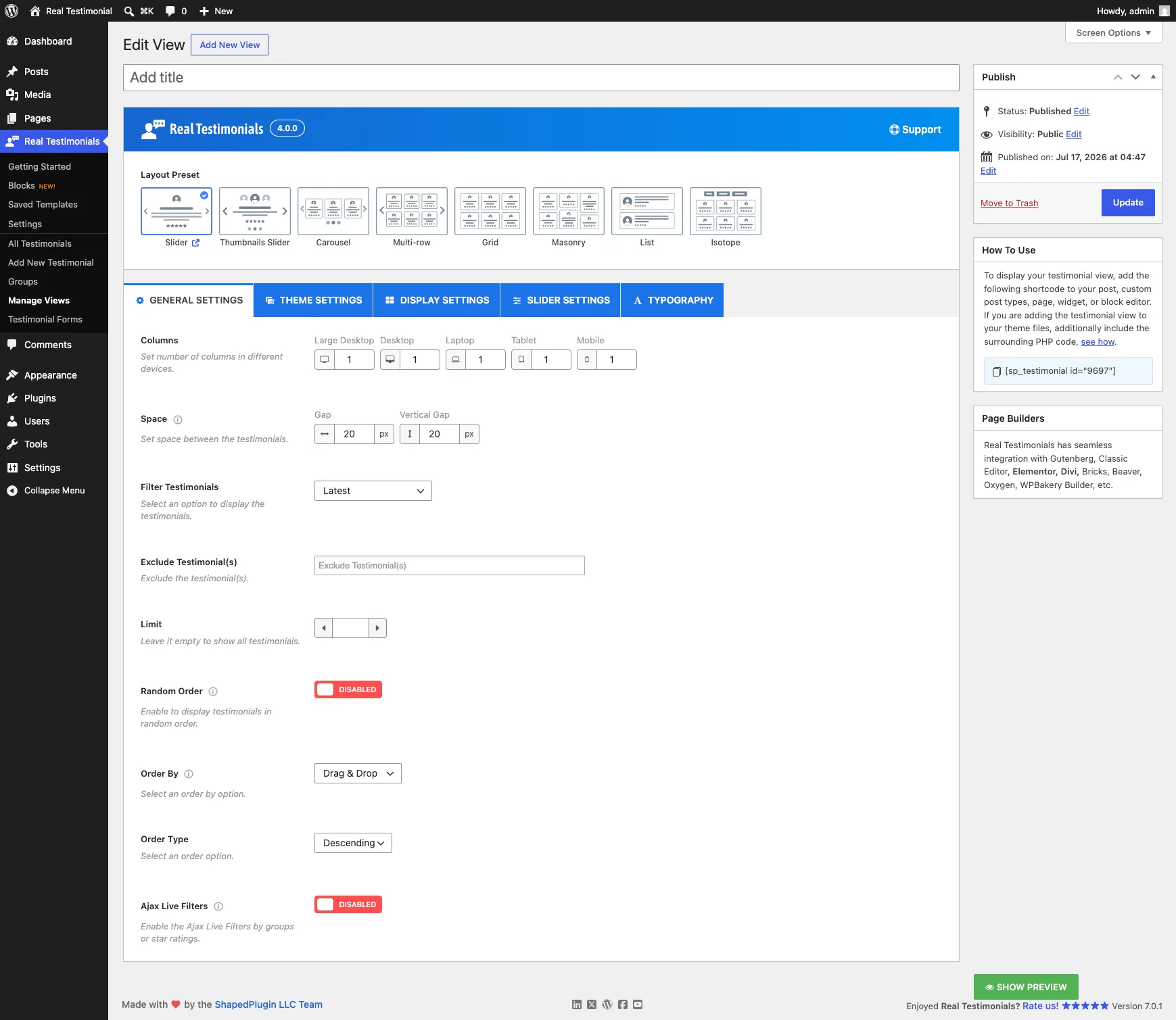Image resolution: width=1176 pixels, height=1020 pixels.
Task: Switch to Display Settings tab
Action: [437, 300]
